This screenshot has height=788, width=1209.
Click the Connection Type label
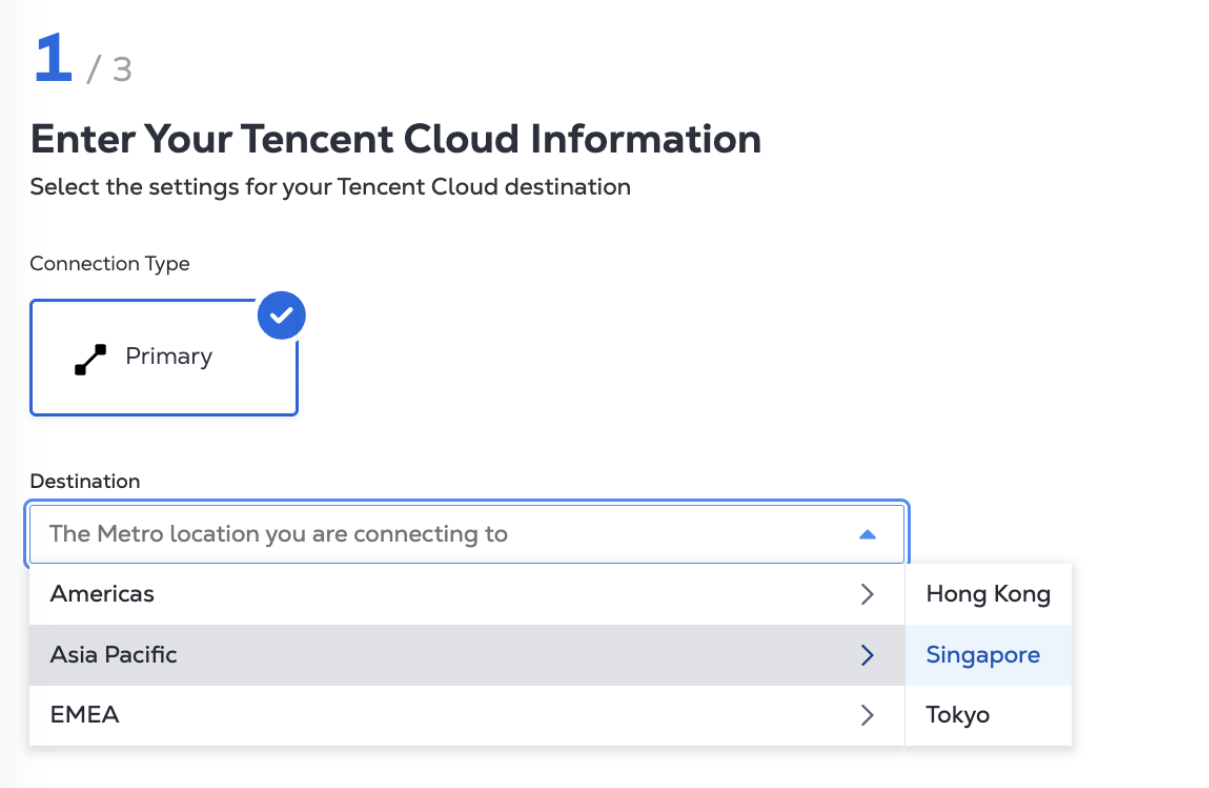click(110, 264)
